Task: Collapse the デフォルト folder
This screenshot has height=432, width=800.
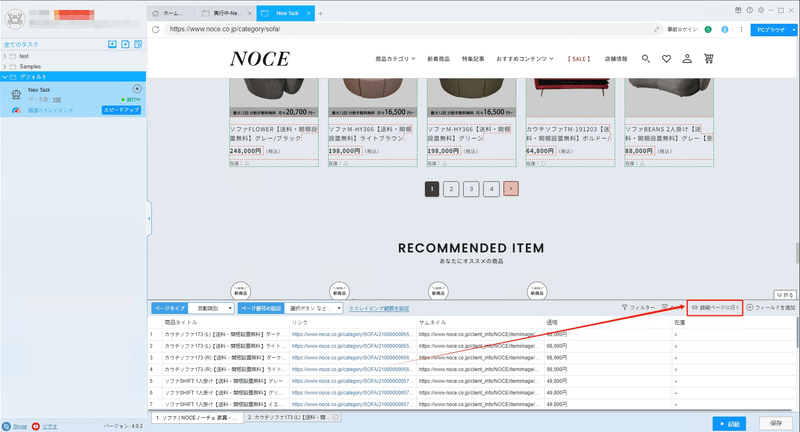Action: click(5, 77)
